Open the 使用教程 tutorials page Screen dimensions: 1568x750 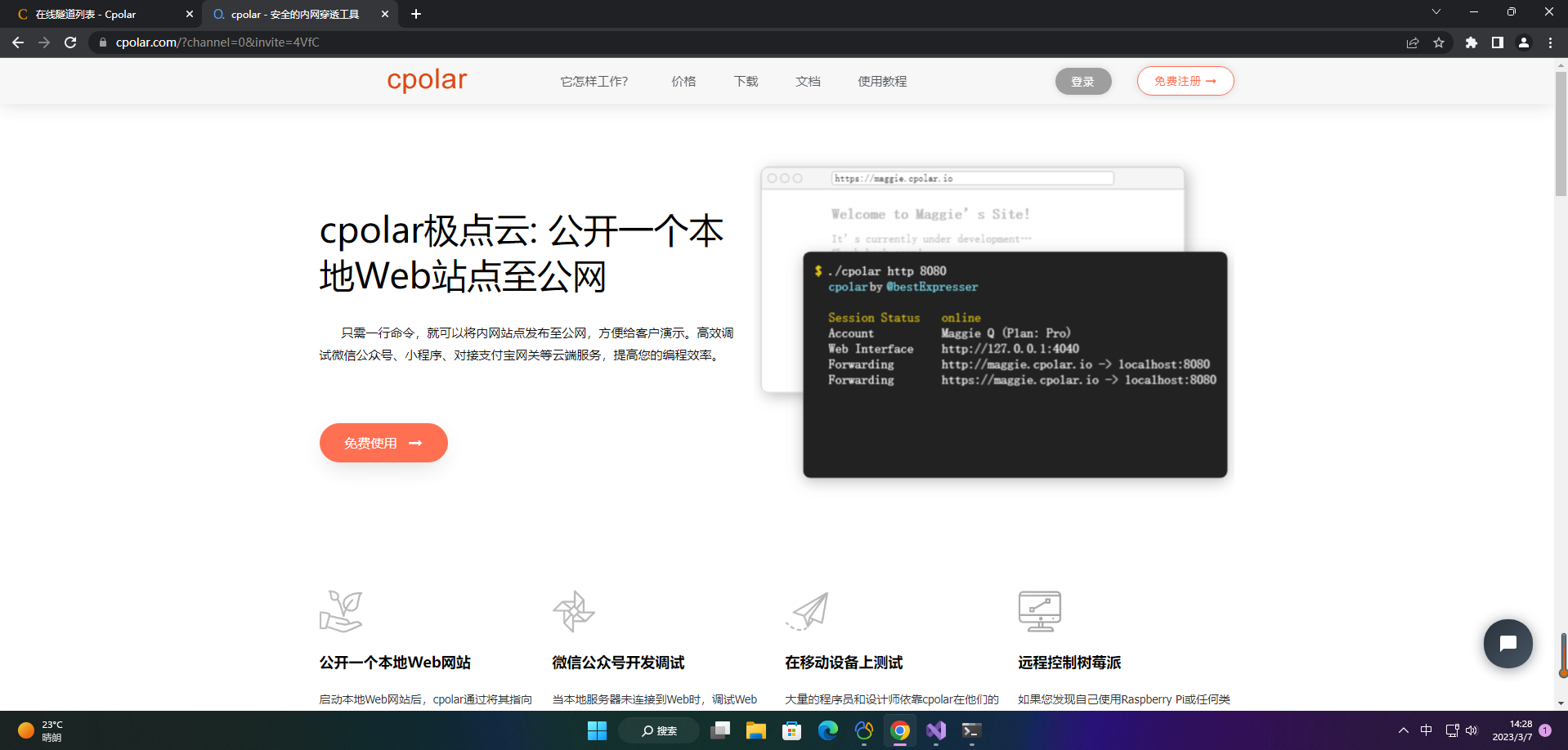[882, 82]
